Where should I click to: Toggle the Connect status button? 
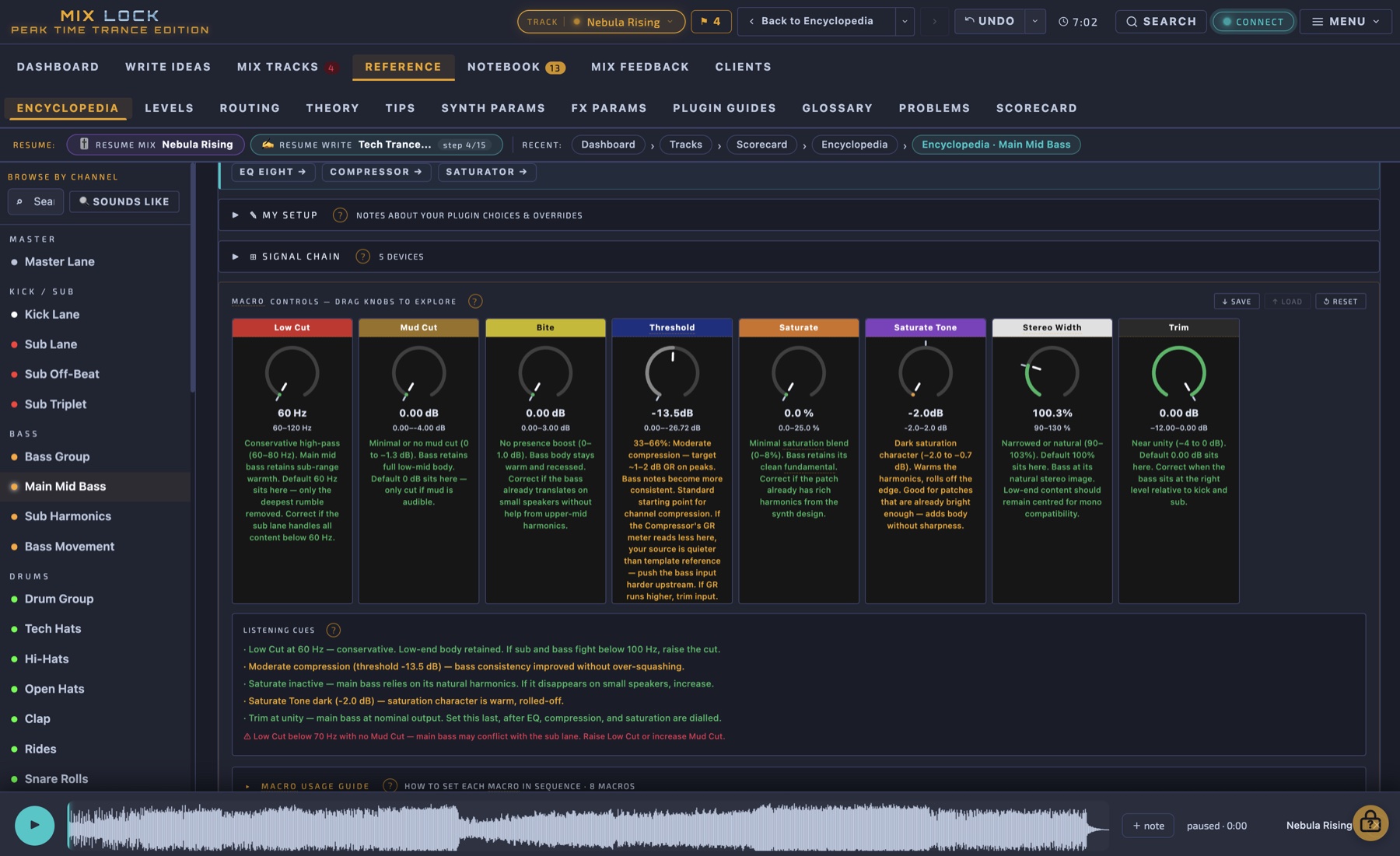1252,21
